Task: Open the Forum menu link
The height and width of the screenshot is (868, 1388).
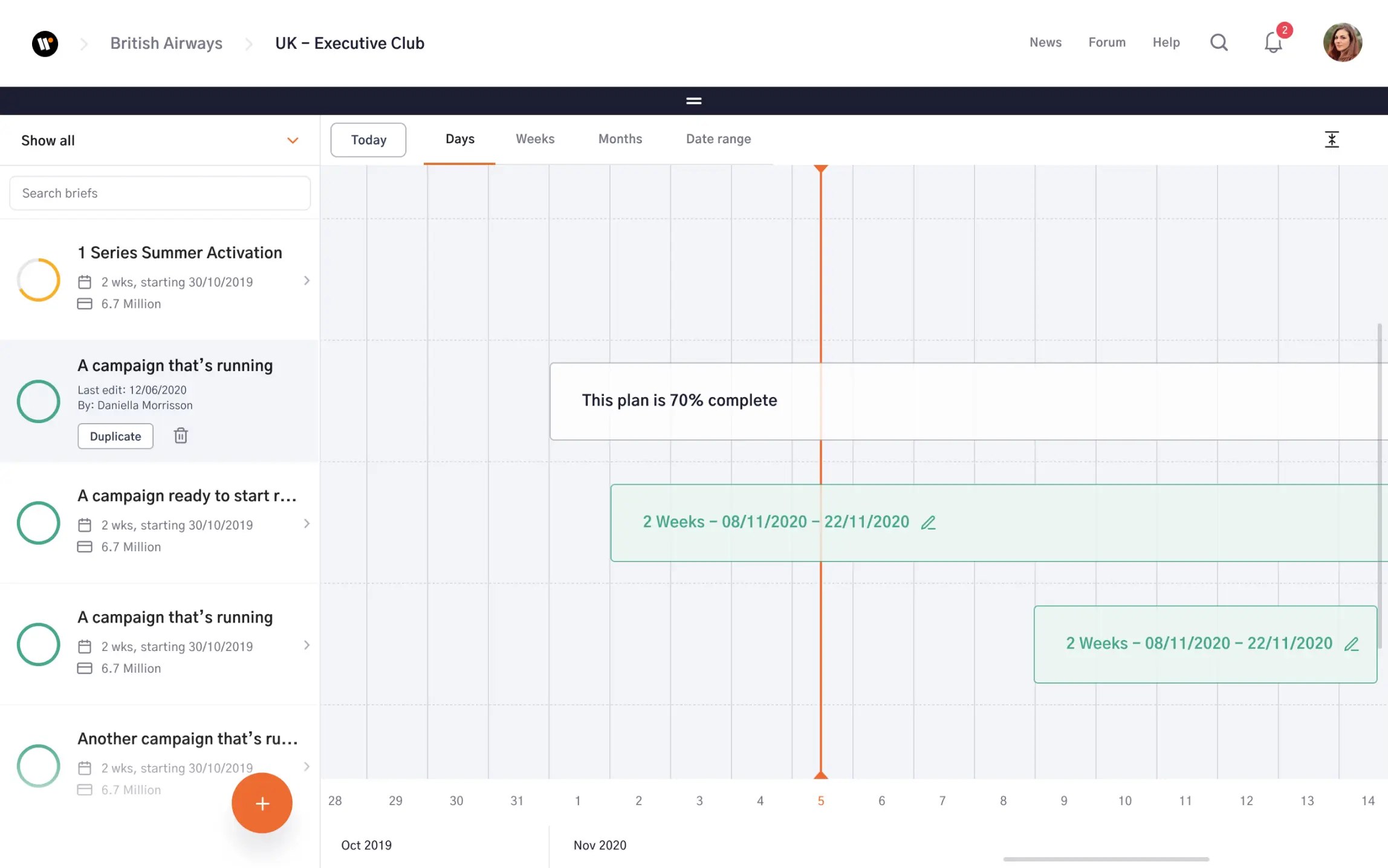Action: pyautogui.click(x=1107, y=42)
